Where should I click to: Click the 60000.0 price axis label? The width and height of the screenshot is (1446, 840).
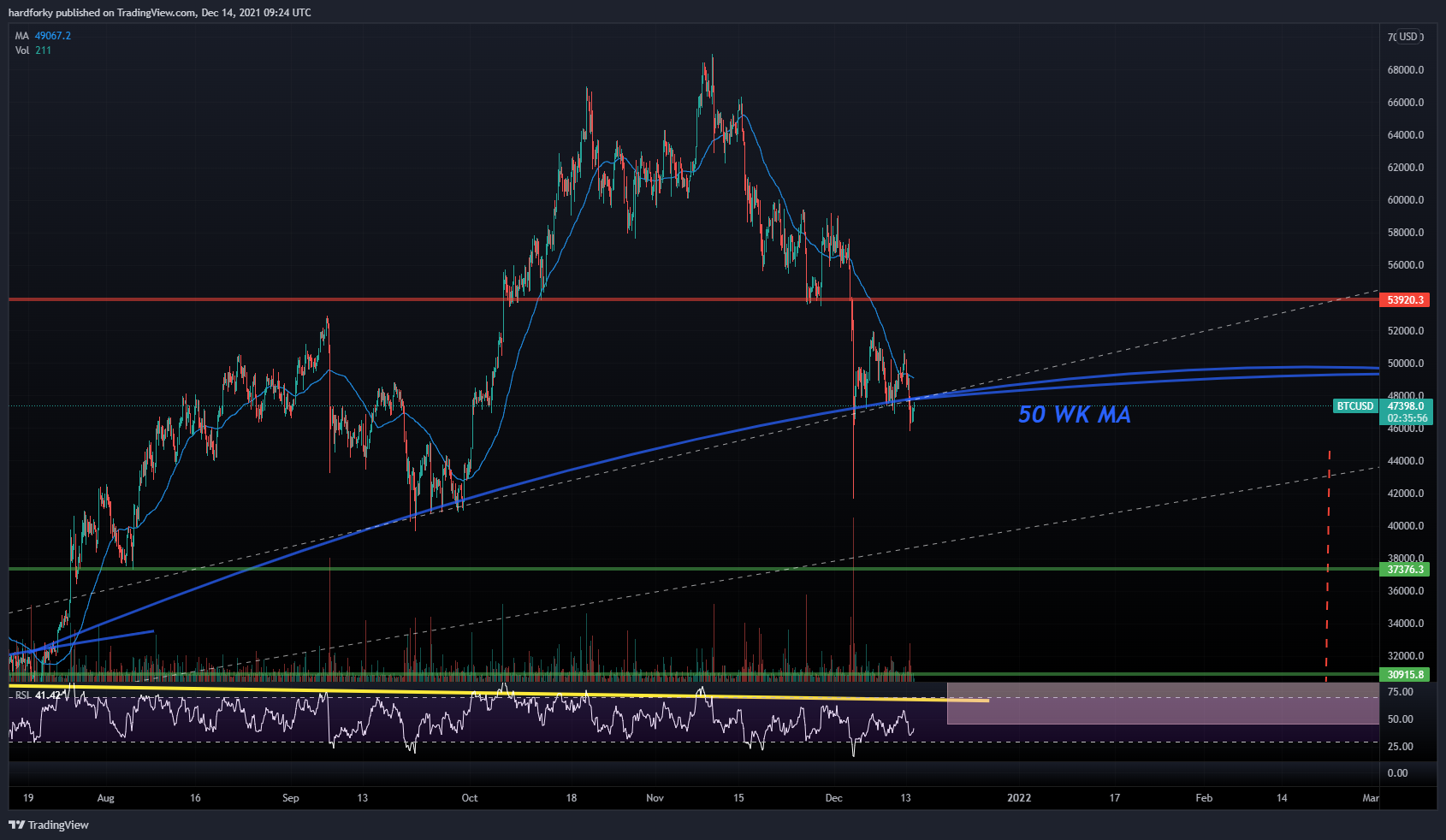1406,200
